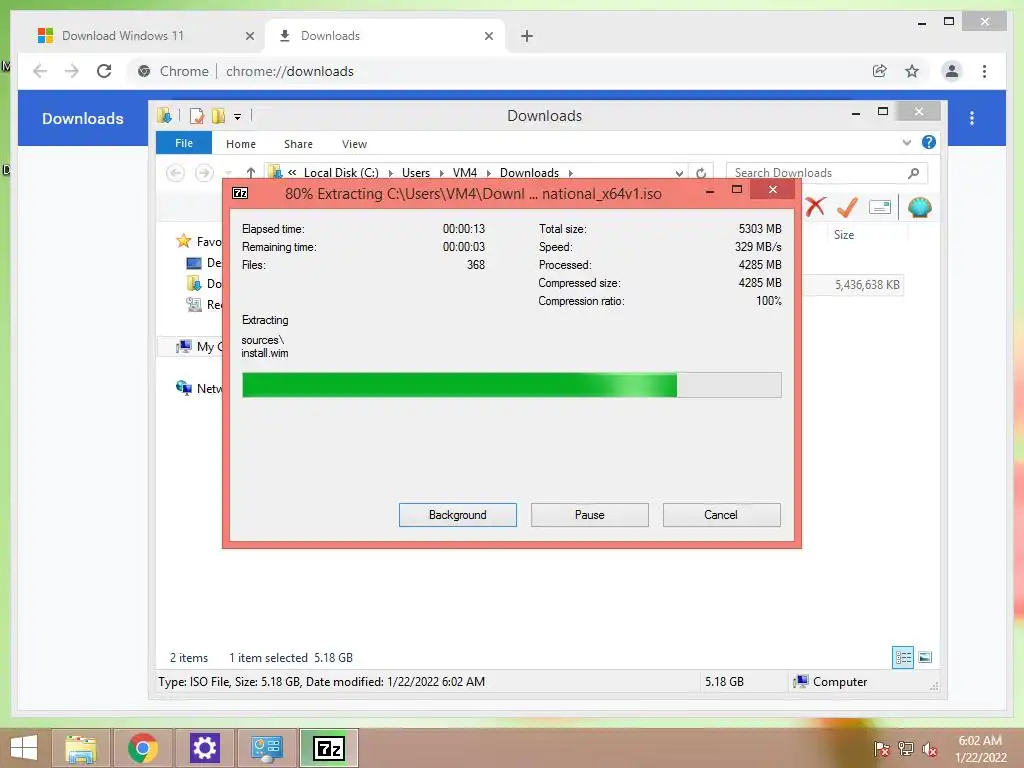
Task: Open quick access toolbar customize dropdown
Action: tap(238, 117)
